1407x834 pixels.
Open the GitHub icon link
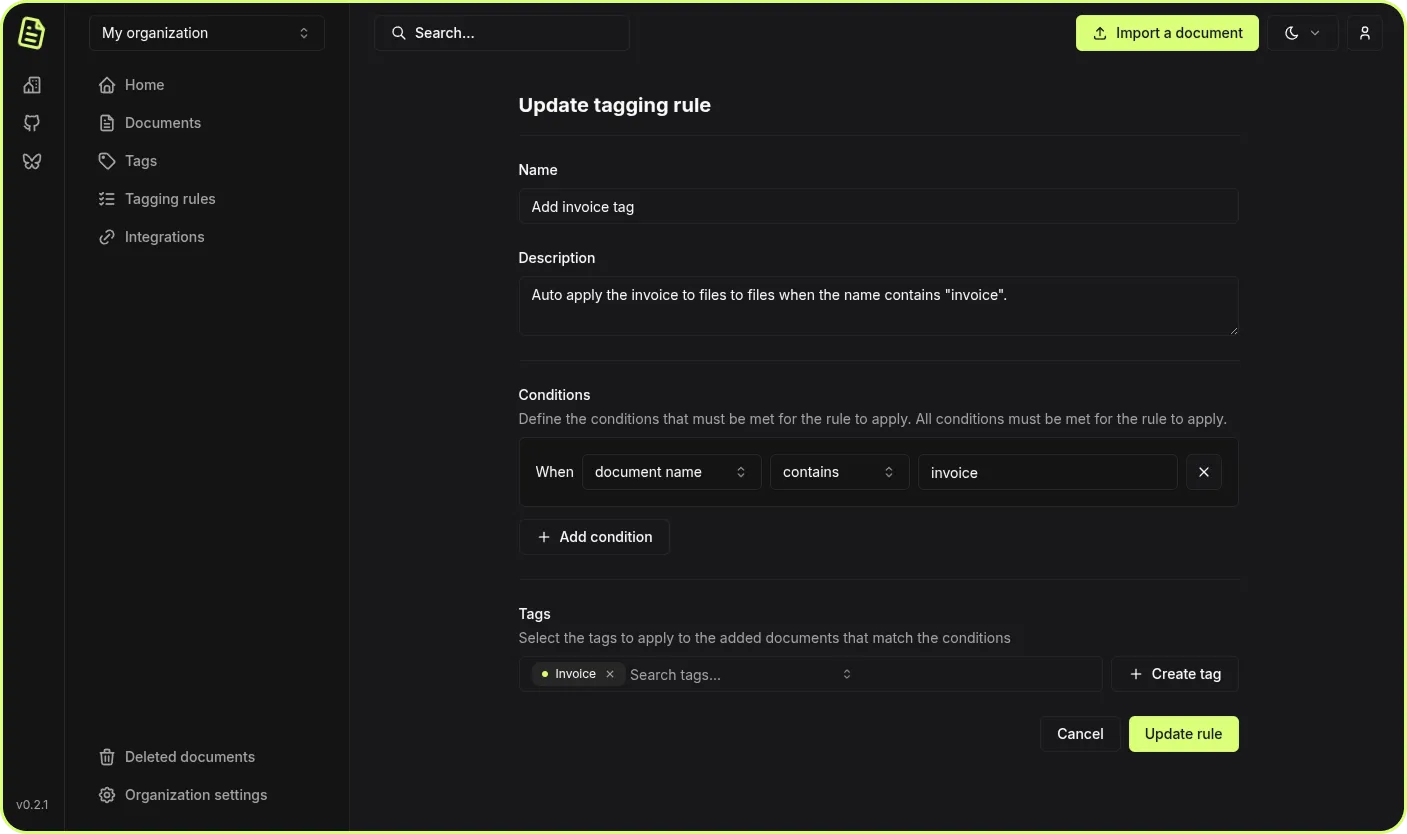(x=32, y=123)
